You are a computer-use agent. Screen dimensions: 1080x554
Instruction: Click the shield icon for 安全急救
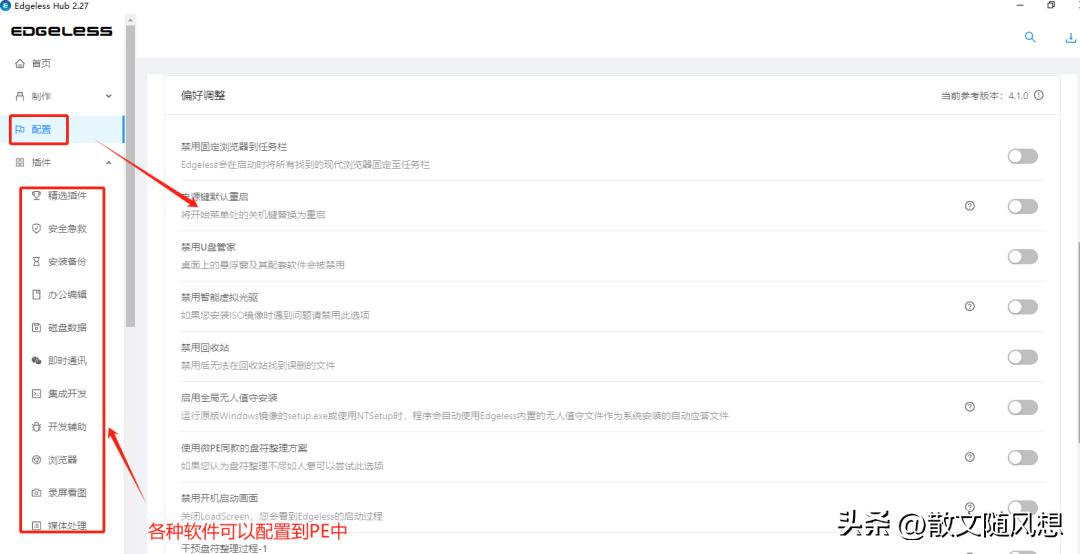coord(37,229)
